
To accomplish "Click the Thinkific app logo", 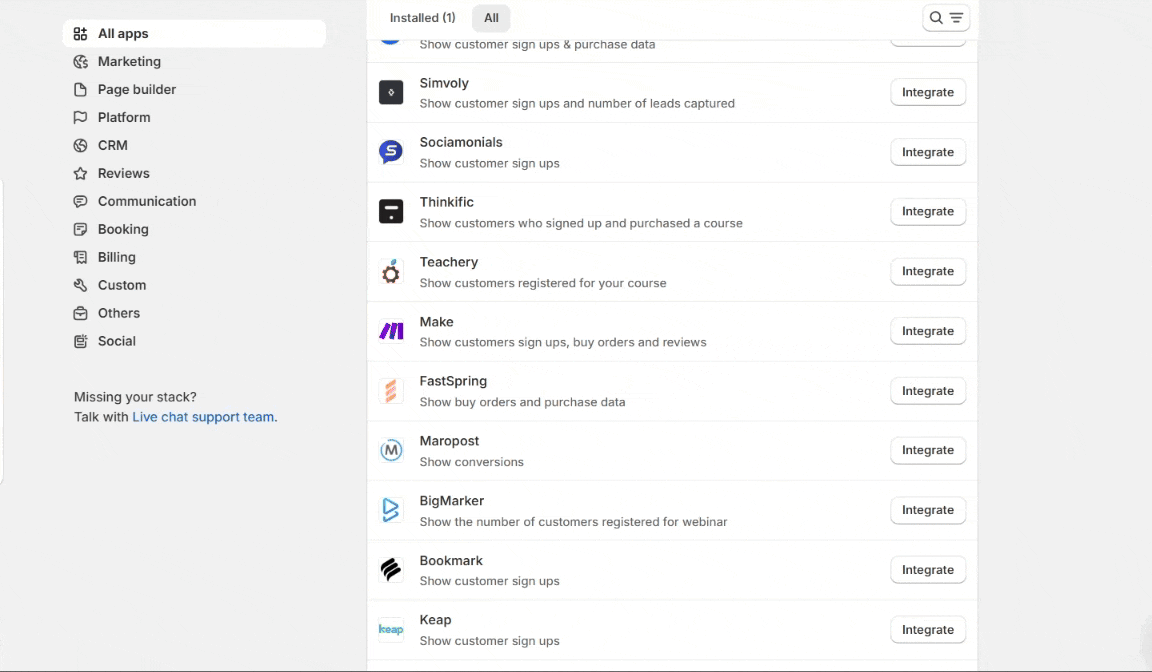I will click(x=391, y=212).
